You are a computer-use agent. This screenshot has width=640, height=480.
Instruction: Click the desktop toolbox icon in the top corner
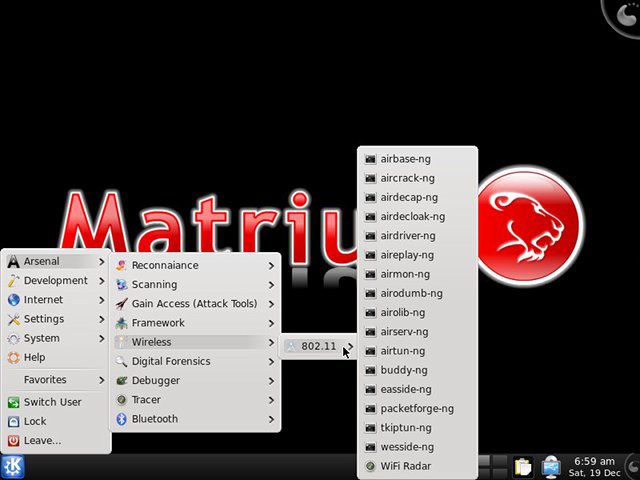[622, 16]
